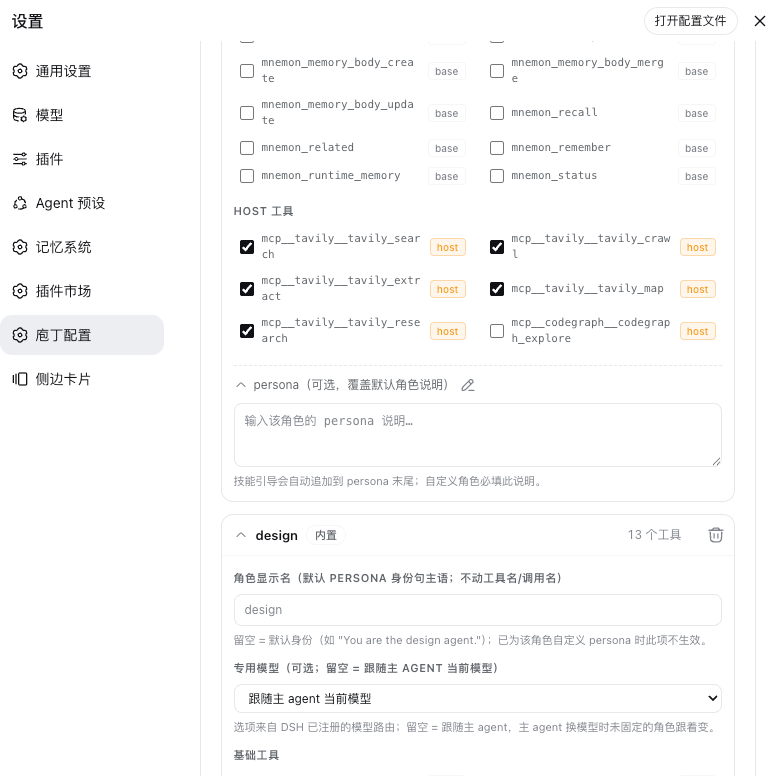Click the 基础工具 heading
This screenshot has height=776, width=771.
[256, 755]
